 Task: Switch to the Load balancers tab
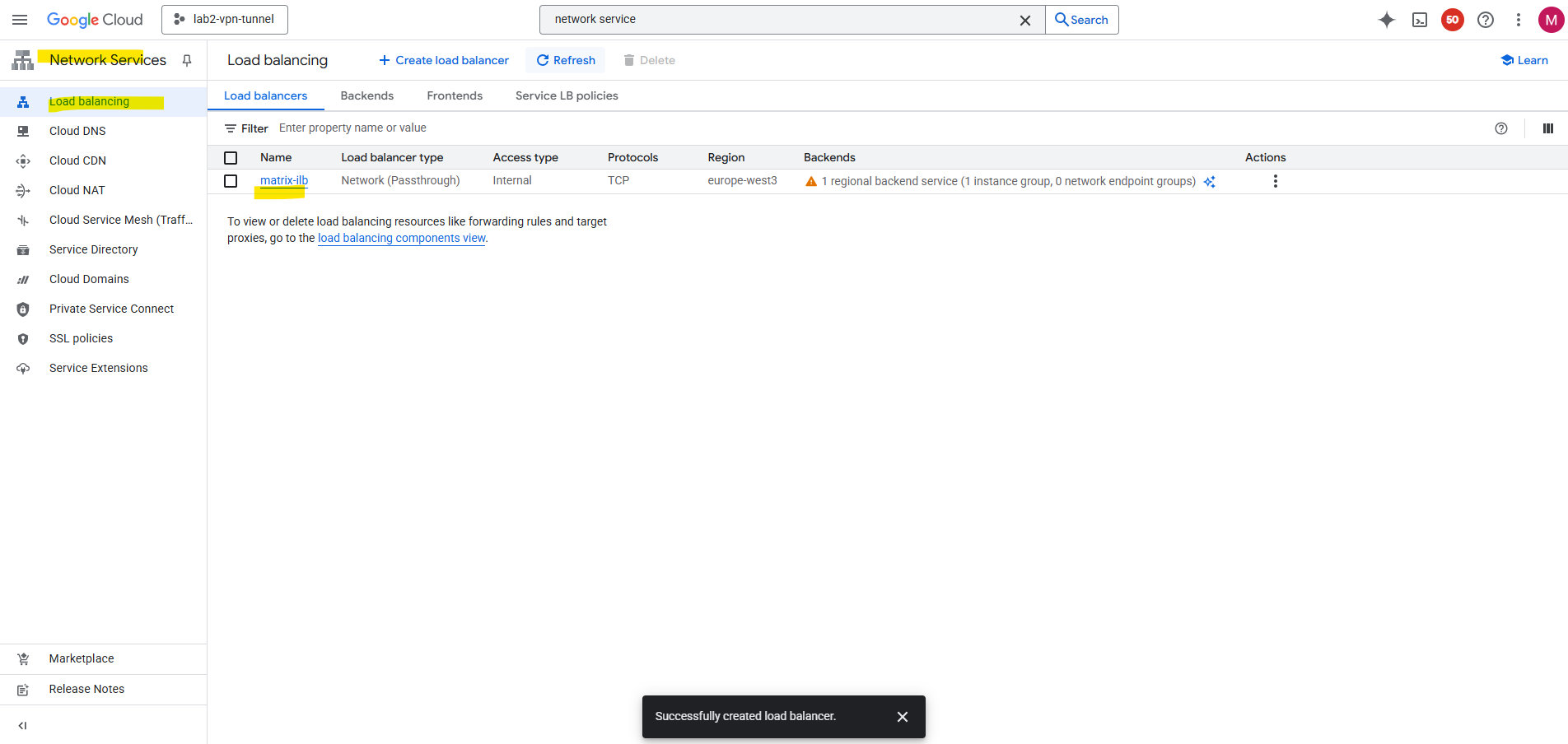pos(265,95)
